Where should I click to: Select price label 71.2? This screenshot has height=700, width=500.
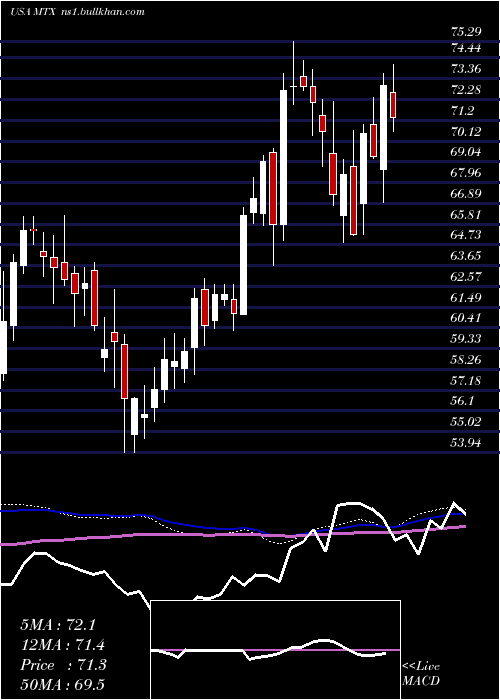coord(462,110)
